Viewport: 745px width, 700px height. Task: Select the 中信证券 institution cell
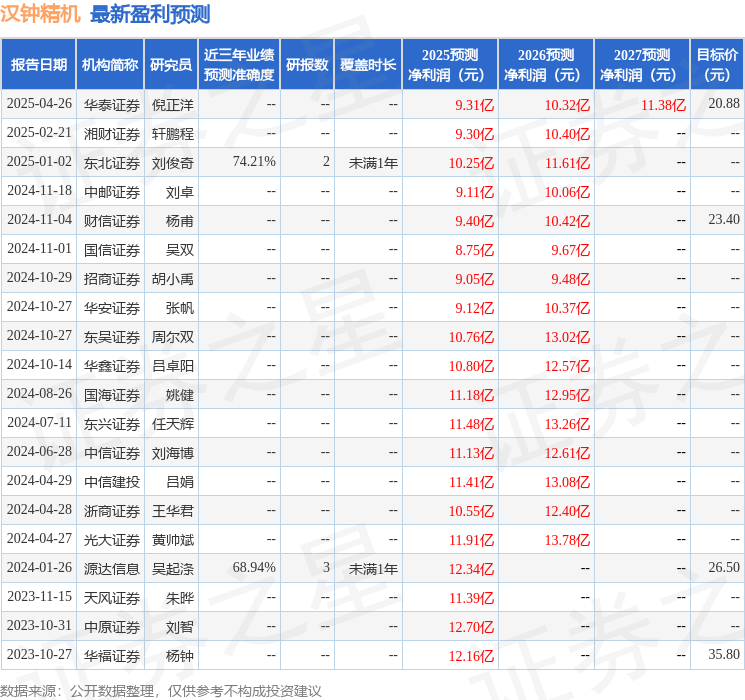pos(112,453)
